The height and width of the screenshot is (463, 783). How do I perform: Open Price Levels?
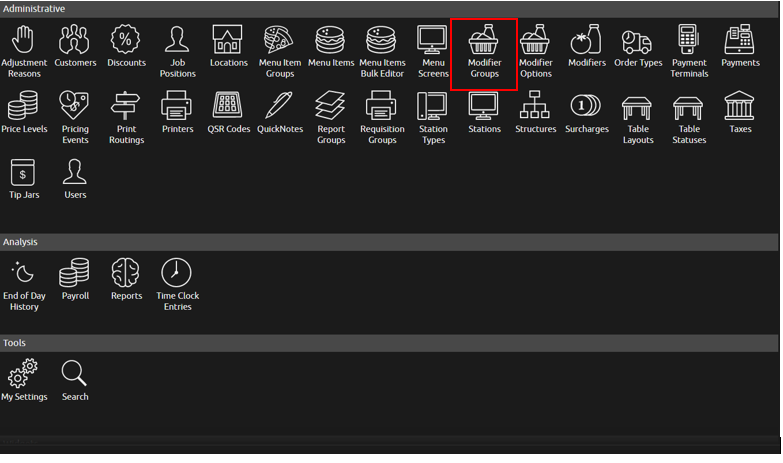coord(23,112)
